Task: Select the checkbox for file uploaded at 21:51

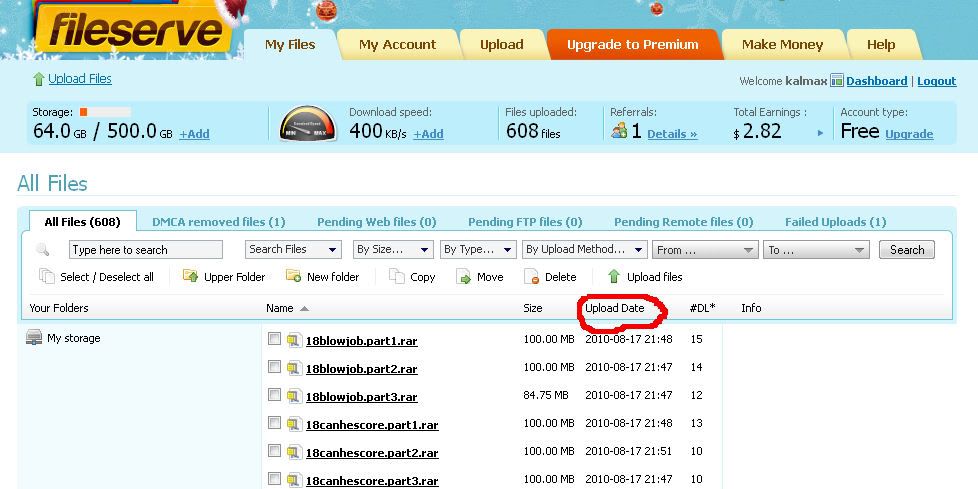Action: 275,452
